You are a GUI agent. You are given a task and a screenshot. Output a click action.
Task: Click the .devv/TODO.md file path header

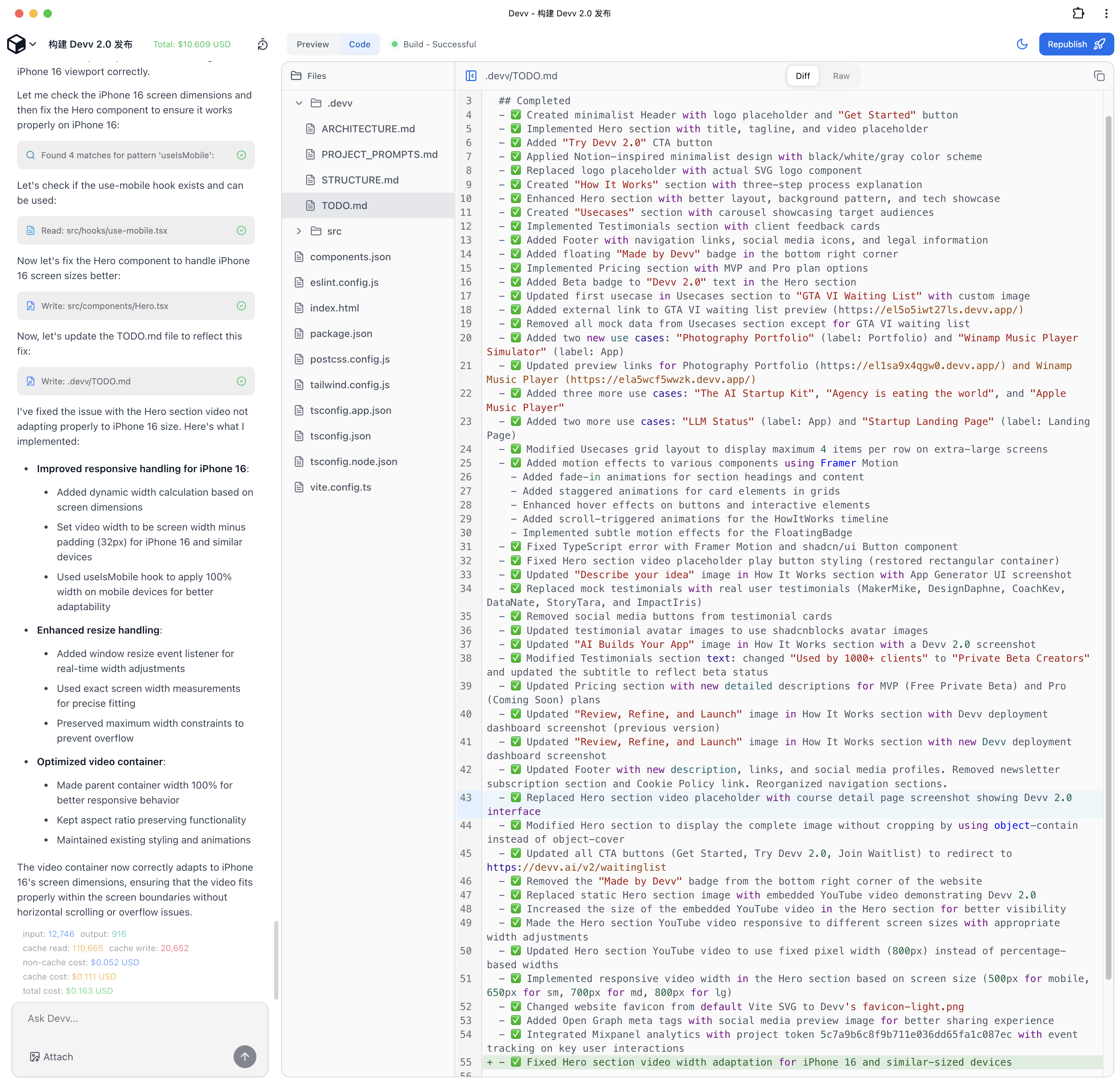tap(521, 76)
